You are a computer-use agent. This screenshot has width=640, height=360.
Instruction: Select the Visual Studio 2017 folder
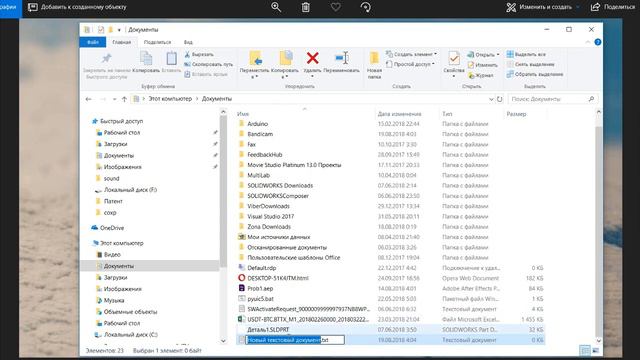coord(270,216)
